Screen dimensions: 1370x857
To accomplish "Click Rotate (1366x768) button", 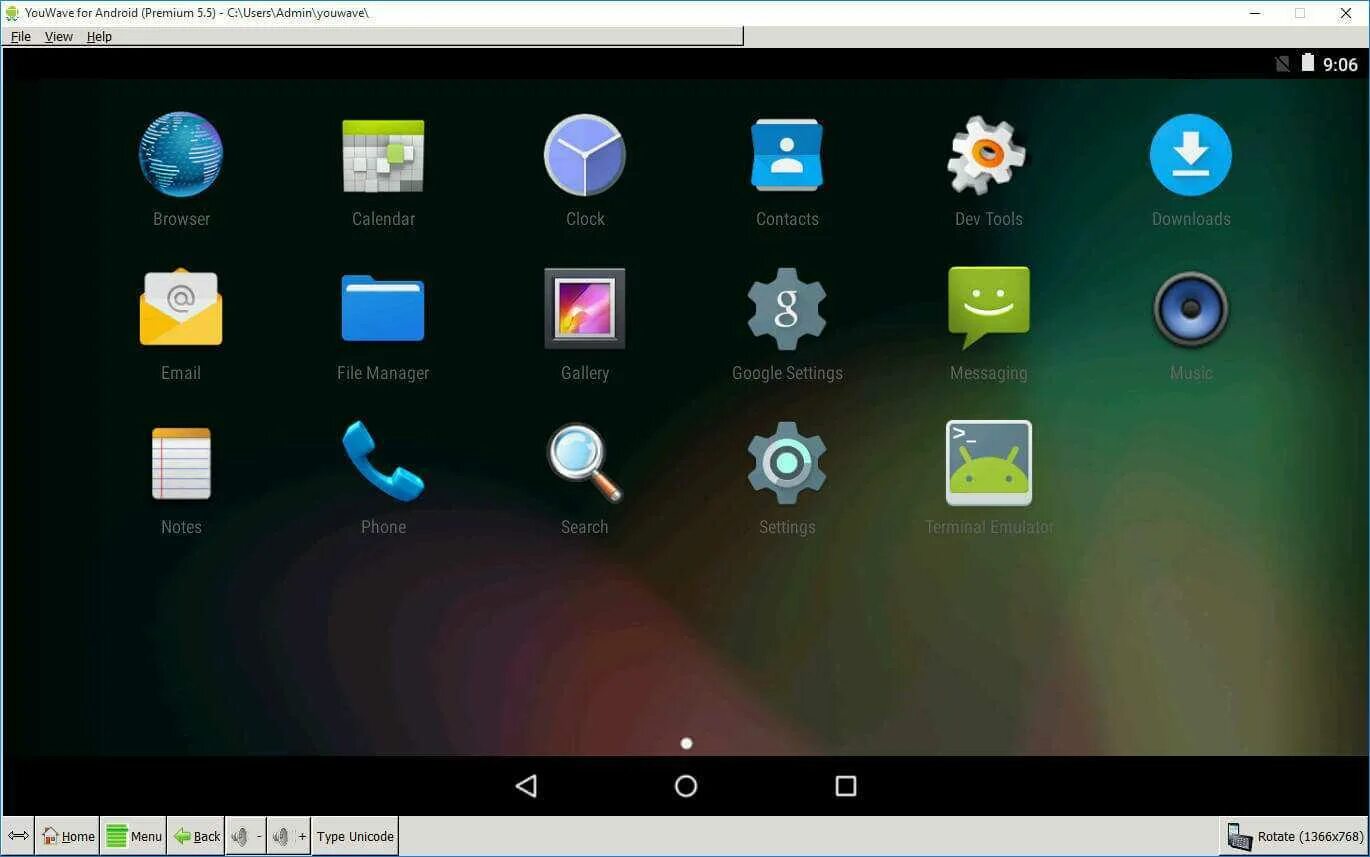I will [1294, 836].
